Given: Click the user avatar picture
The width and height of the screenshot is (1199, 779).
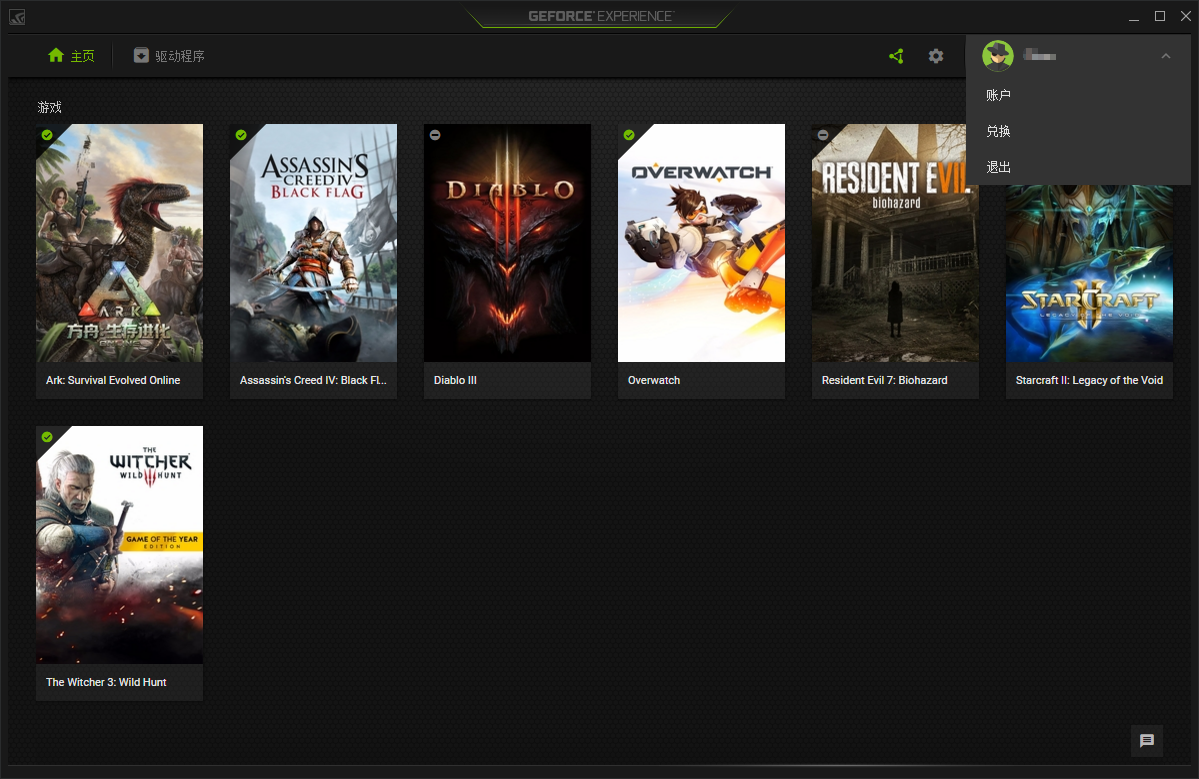Looking at the screenshot, I should [998, 56].
